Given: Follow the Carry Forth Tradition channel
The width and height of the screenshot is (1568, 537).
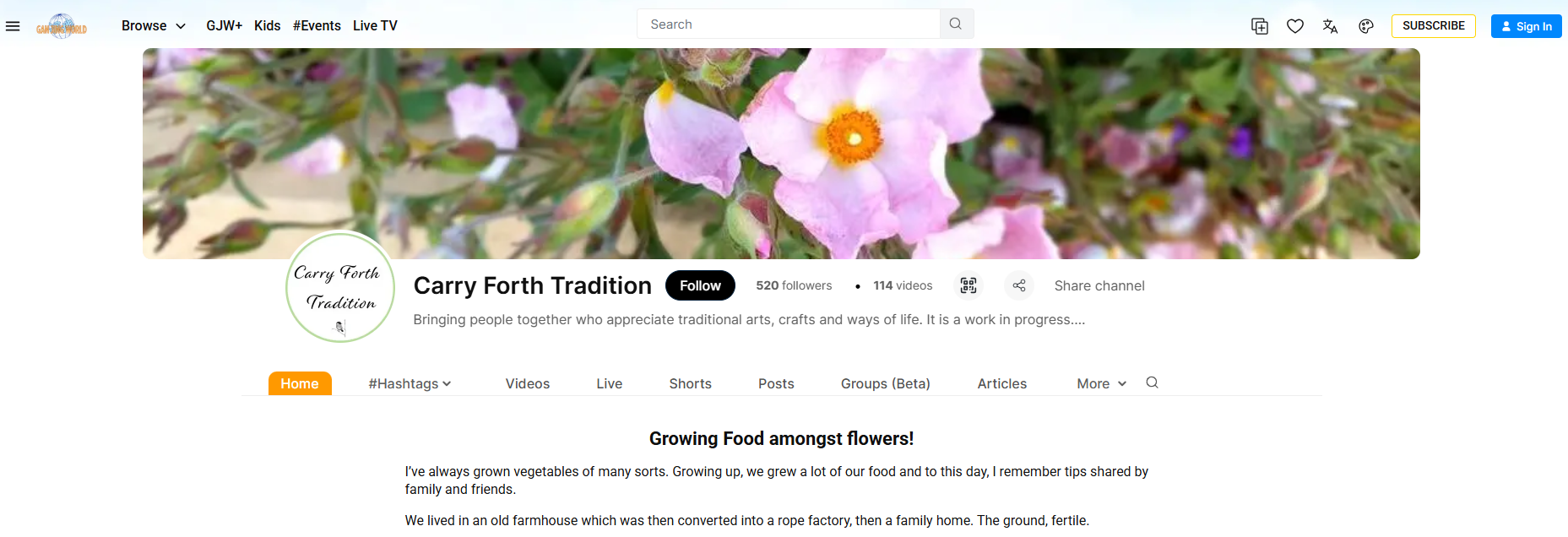Looking at the screenshot, I should 700,285.
